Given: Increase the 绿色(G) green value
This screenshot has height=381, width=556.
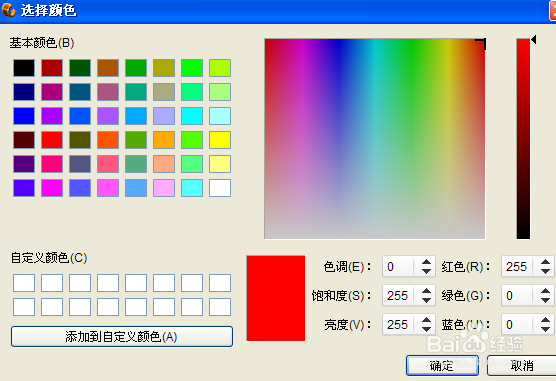Looking at the screenshot, I should click(546, 291).
